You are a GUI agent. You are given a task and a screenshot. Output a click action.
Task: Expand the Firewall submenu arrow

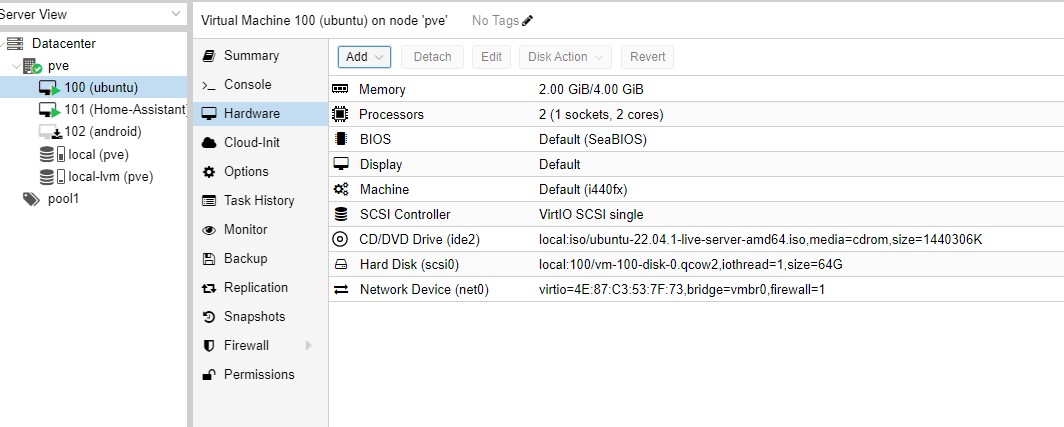(x=308, y=345)
